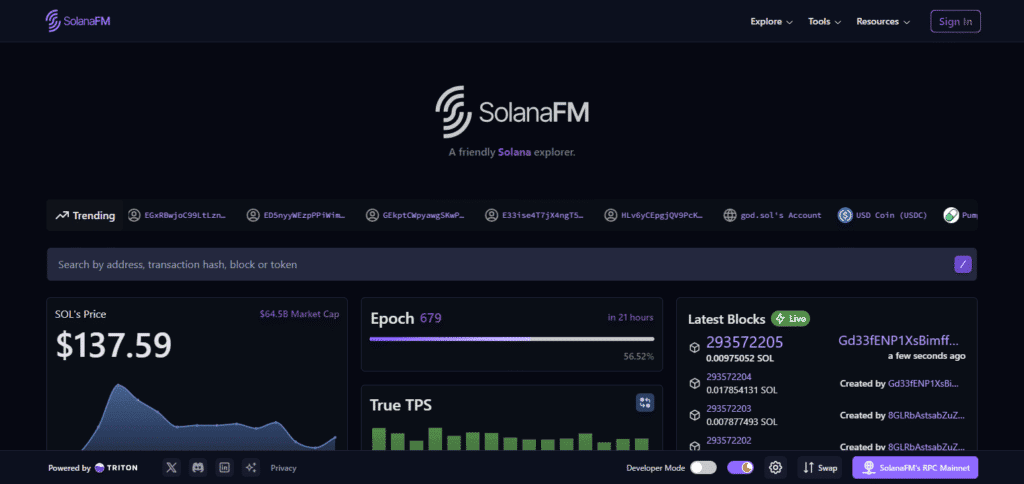Click the Trending arrow icon label
Screen dimensions: 1024x484
click(85, 216)
